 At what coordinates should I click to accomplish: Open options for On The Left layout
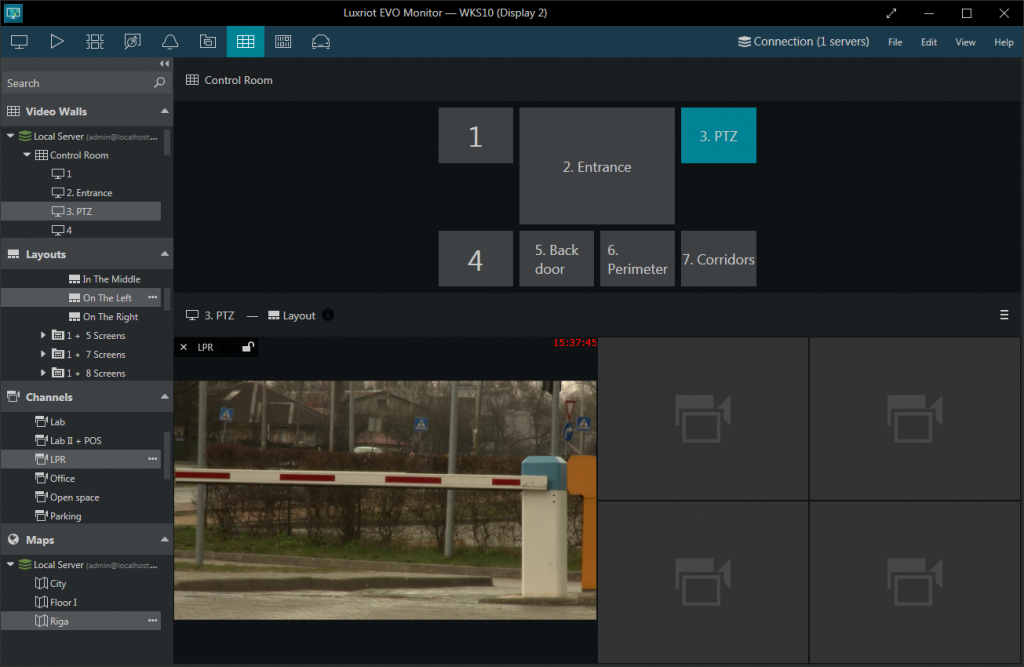[153, 297]
